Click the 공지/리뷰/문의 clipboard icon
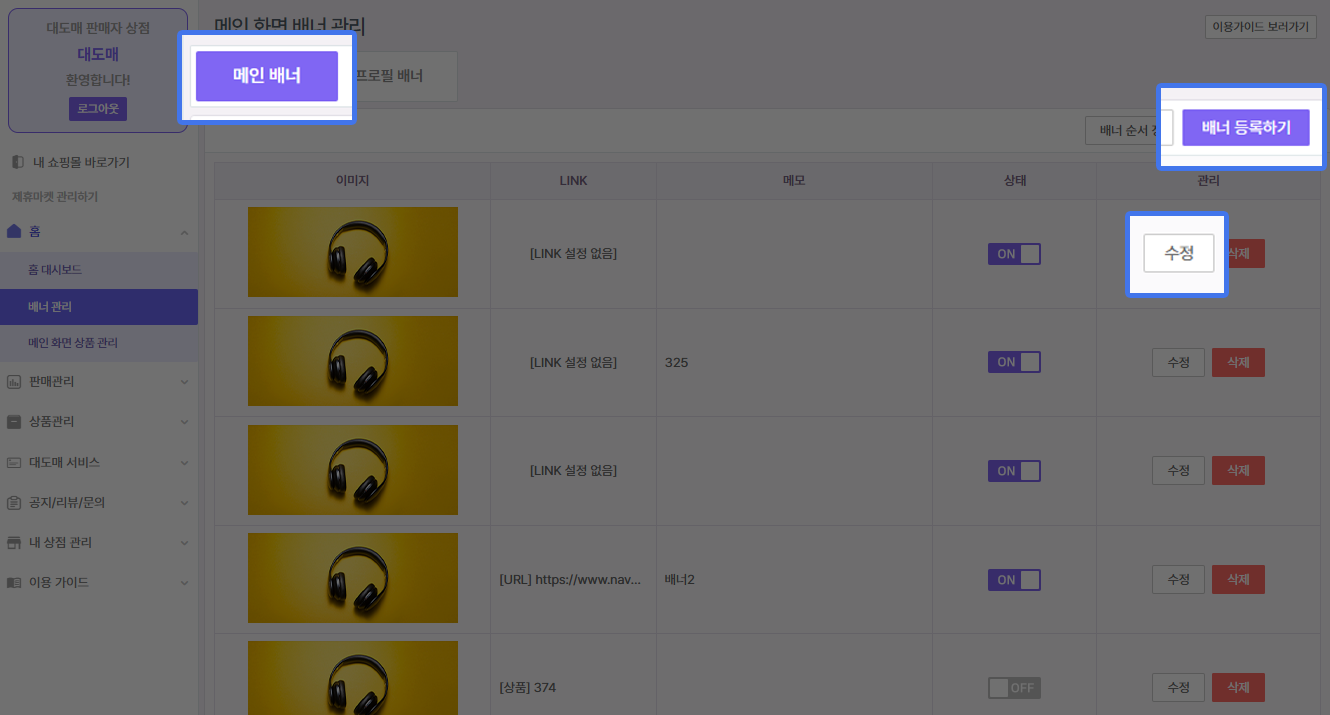The height and width of the screenshot is (715, 1330). [x=14, y=503]
